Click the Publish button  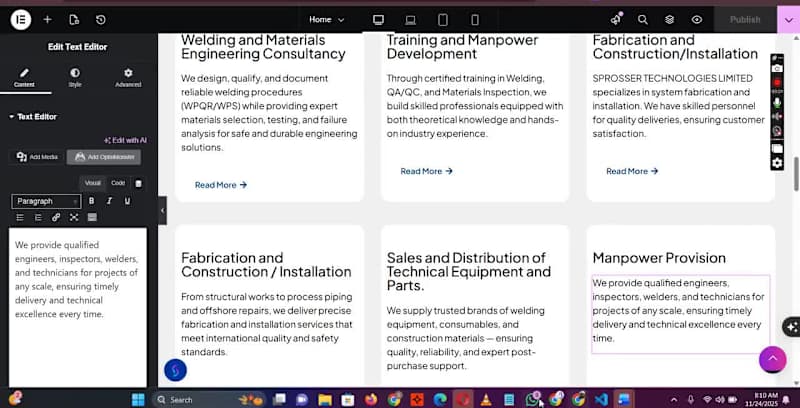pos(745,20)
